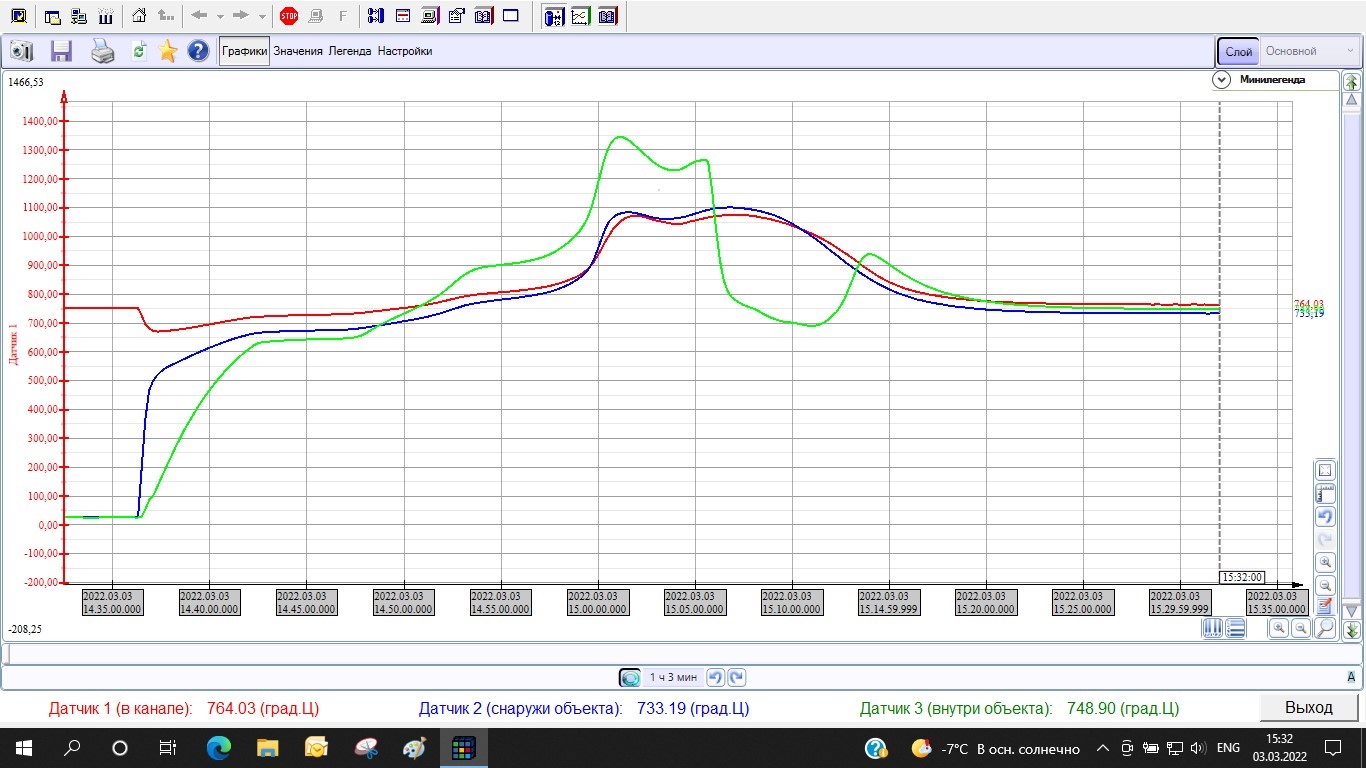This screenshot has width=1366, height=768.
Task: Click the 'Датчик 2 (снаружи объекта)' reading text
Action: pos(584,708)
